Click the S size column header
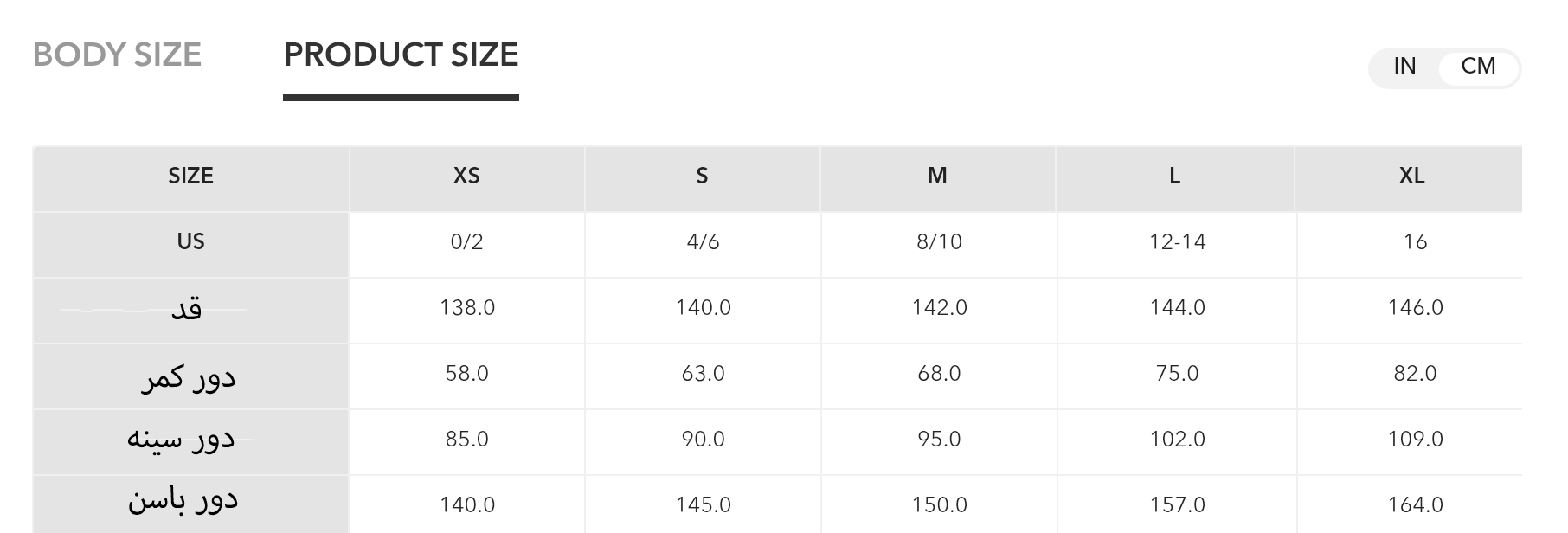1568x533 pixels. tap(702, 177)
